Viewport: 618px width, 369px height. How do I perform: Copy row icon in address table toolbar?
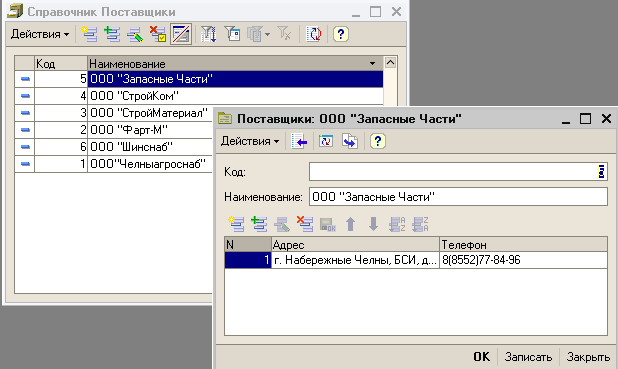tap(259, 224)
